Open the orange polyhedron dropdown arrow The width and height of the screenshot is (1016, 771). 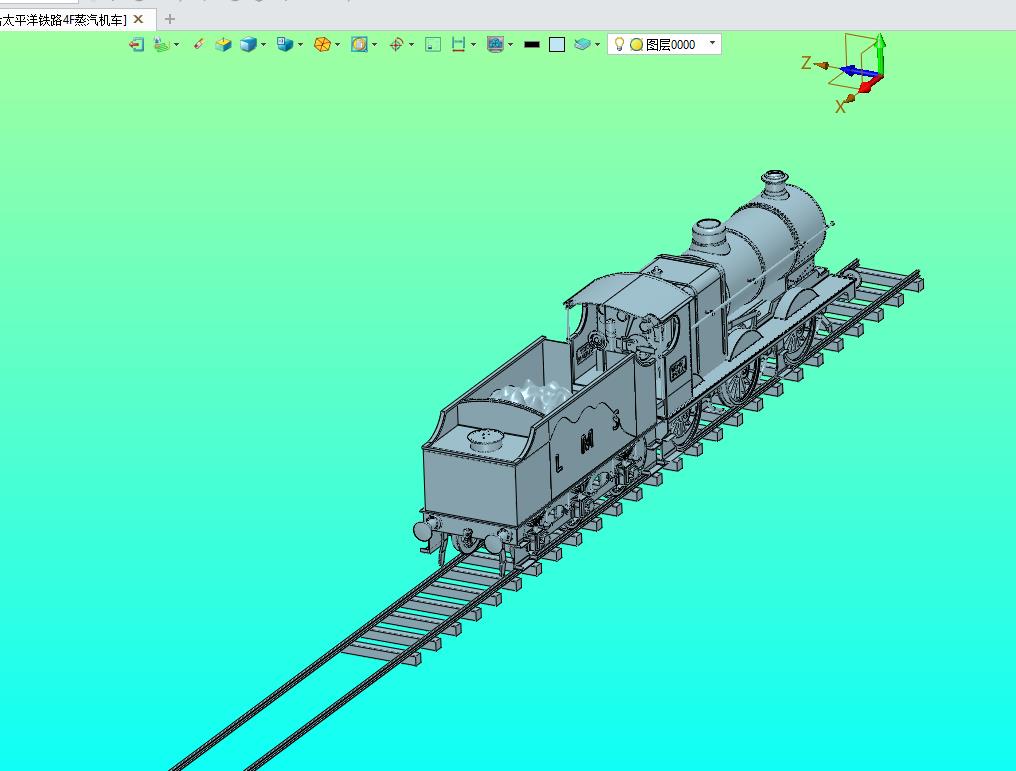point(338,44)
